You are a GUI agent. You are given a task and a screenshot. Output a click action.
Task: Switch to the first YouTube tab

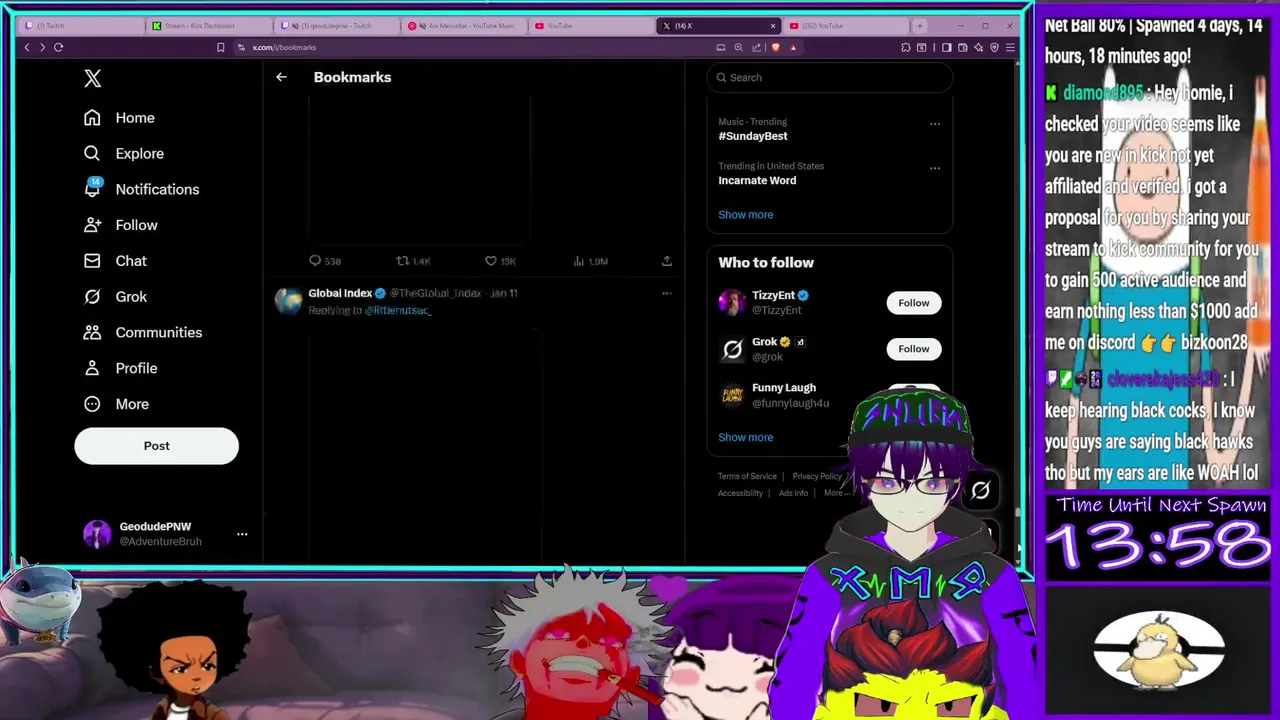(590, 26)
